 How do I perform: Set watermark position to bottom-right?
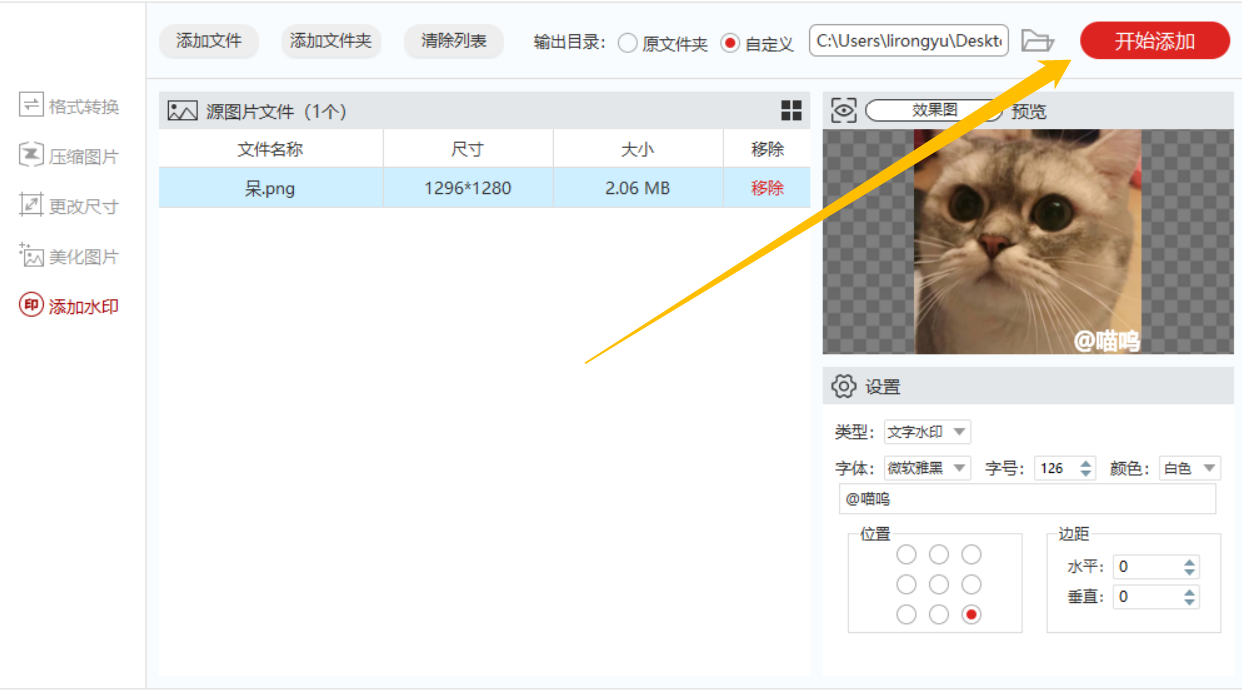tap(971, 615)
